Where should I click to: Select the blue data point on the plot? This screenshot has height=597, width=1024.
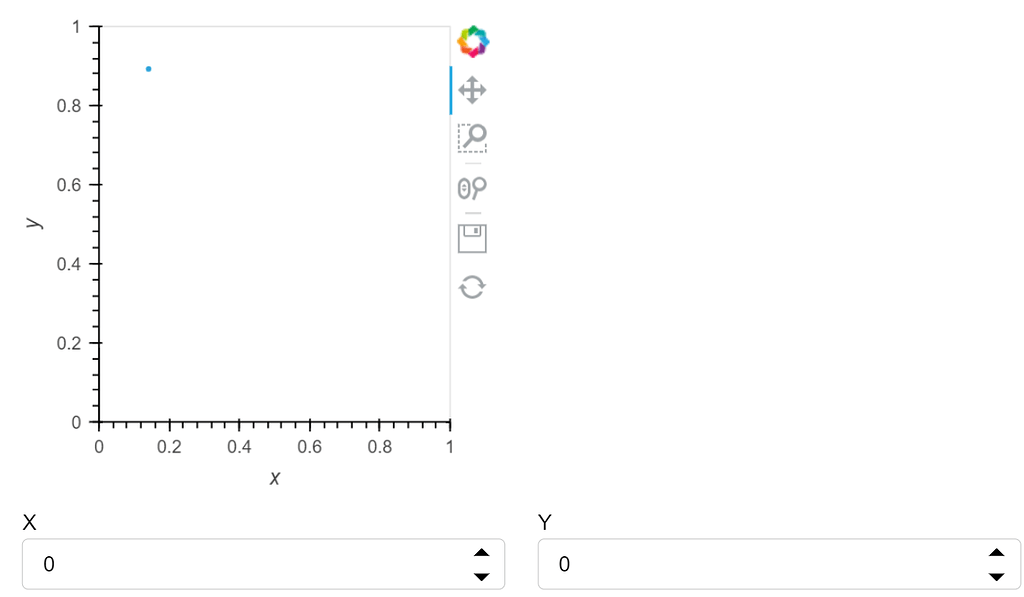pos(148,69)
